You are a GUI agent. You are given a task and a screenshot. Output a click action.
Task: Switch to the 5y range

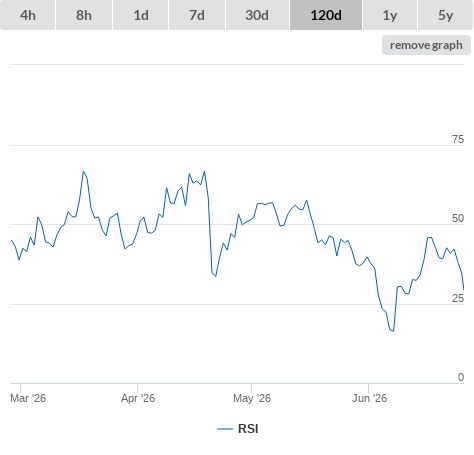[x=445, y=15]
